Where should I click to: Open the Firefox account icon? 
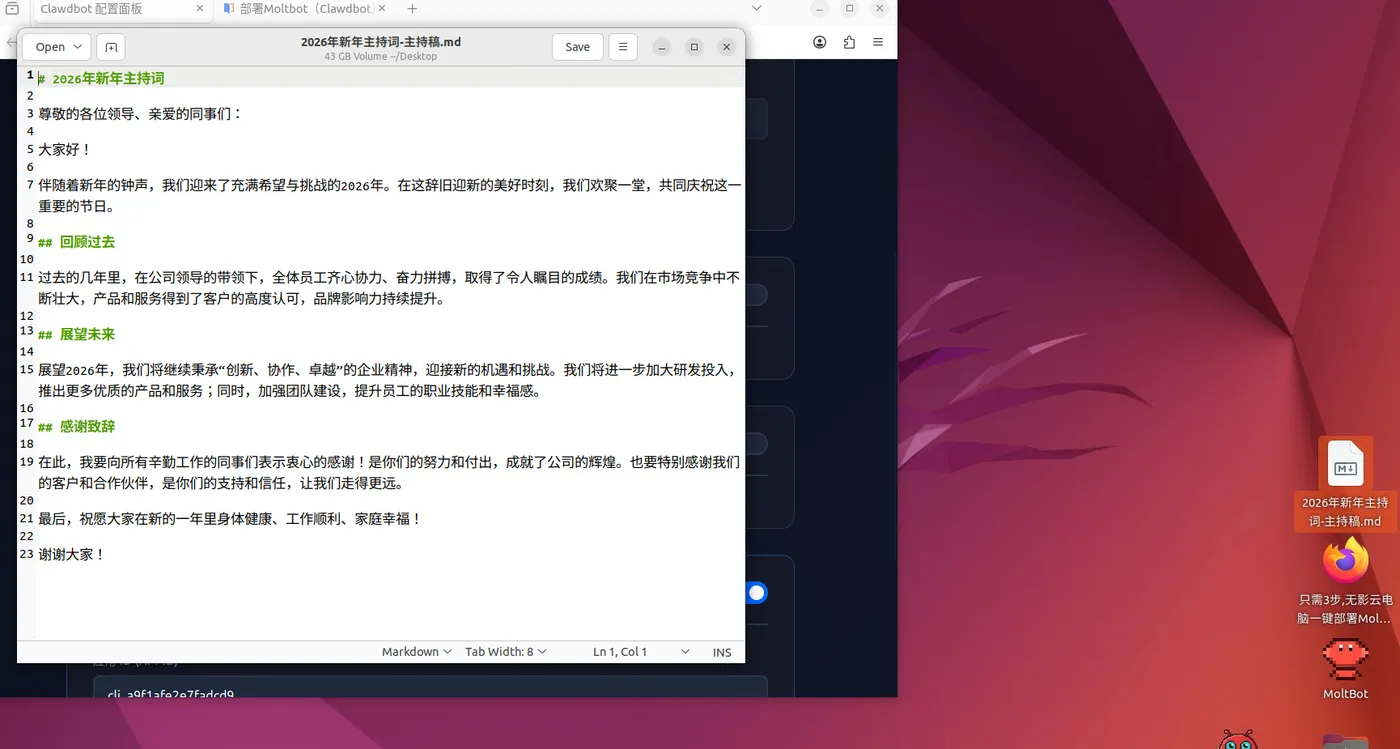click(820, 43)
